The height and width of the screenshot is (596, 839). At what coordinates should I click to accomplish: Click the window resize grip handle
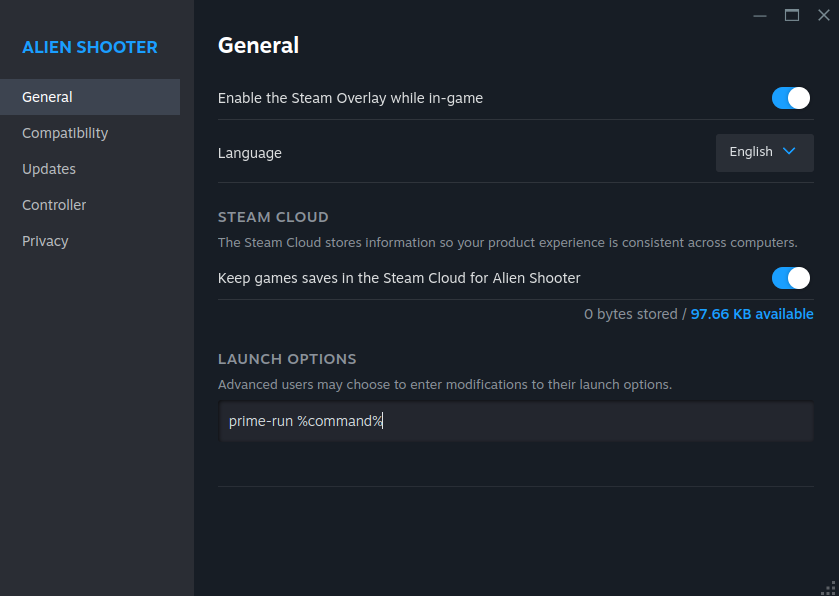[831, 589]
